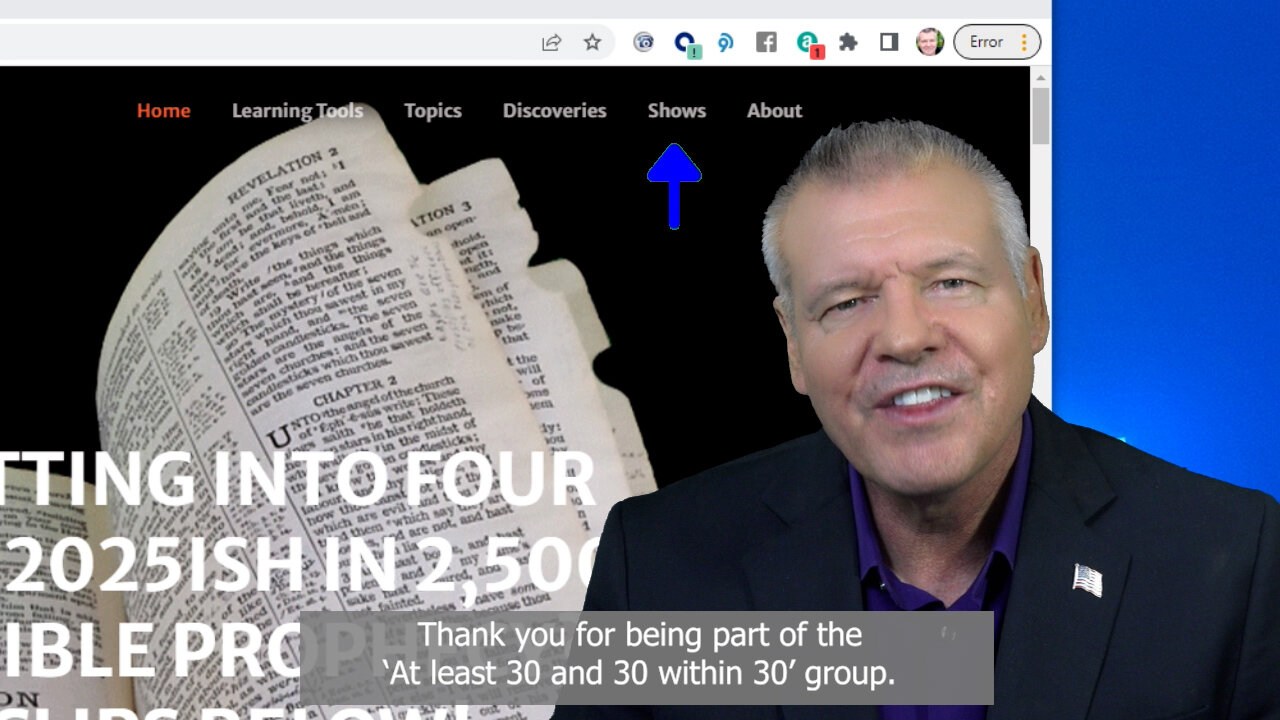Viewport: 1280px width, 720px height.
Task: Open the camera screenshot extension icon
Action: (644, 42)
